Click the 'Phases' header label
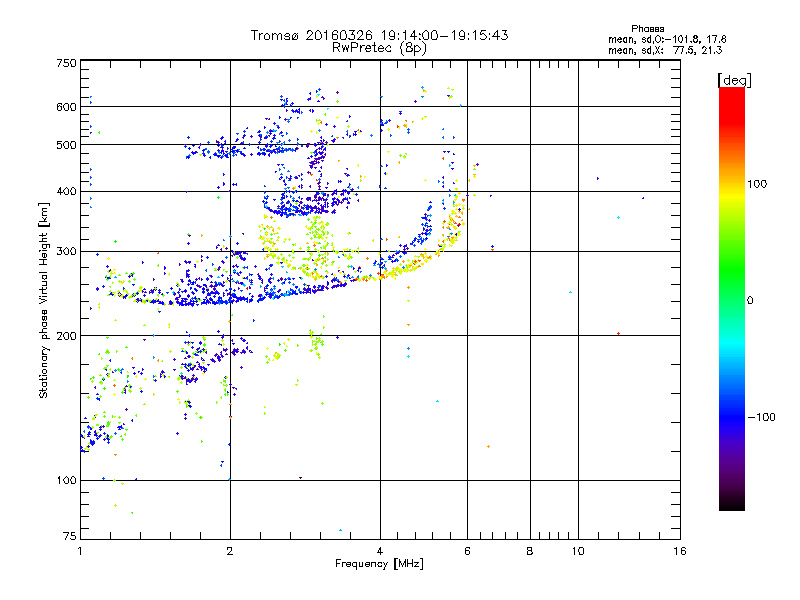The width and height of the screenshot is (800, 600). point(647,29)
